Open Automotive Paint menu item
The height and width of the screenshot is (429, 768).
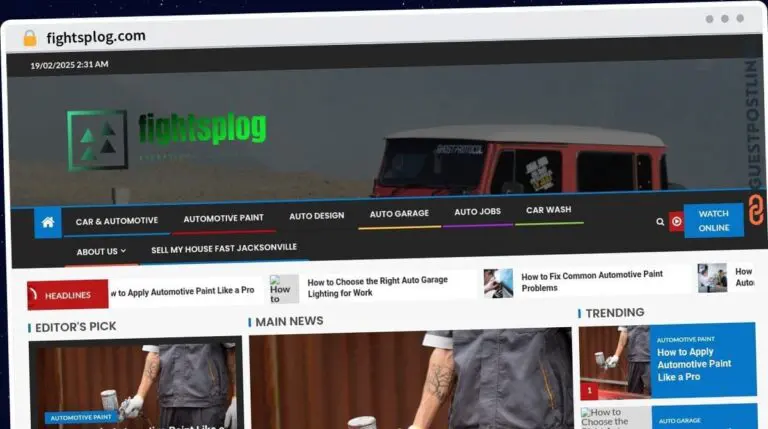(x=223, y=218)
